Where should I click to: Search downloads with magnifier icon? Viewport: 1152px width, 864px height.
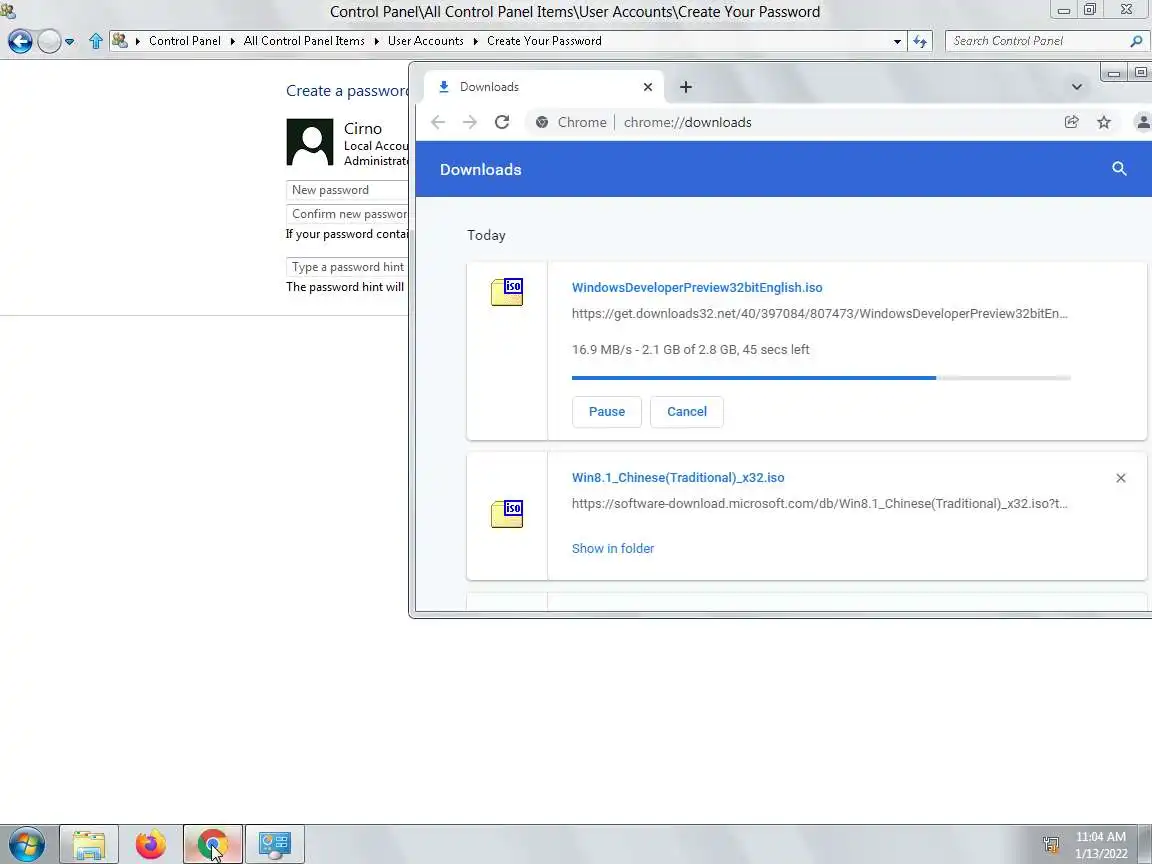pos(1119,169)
